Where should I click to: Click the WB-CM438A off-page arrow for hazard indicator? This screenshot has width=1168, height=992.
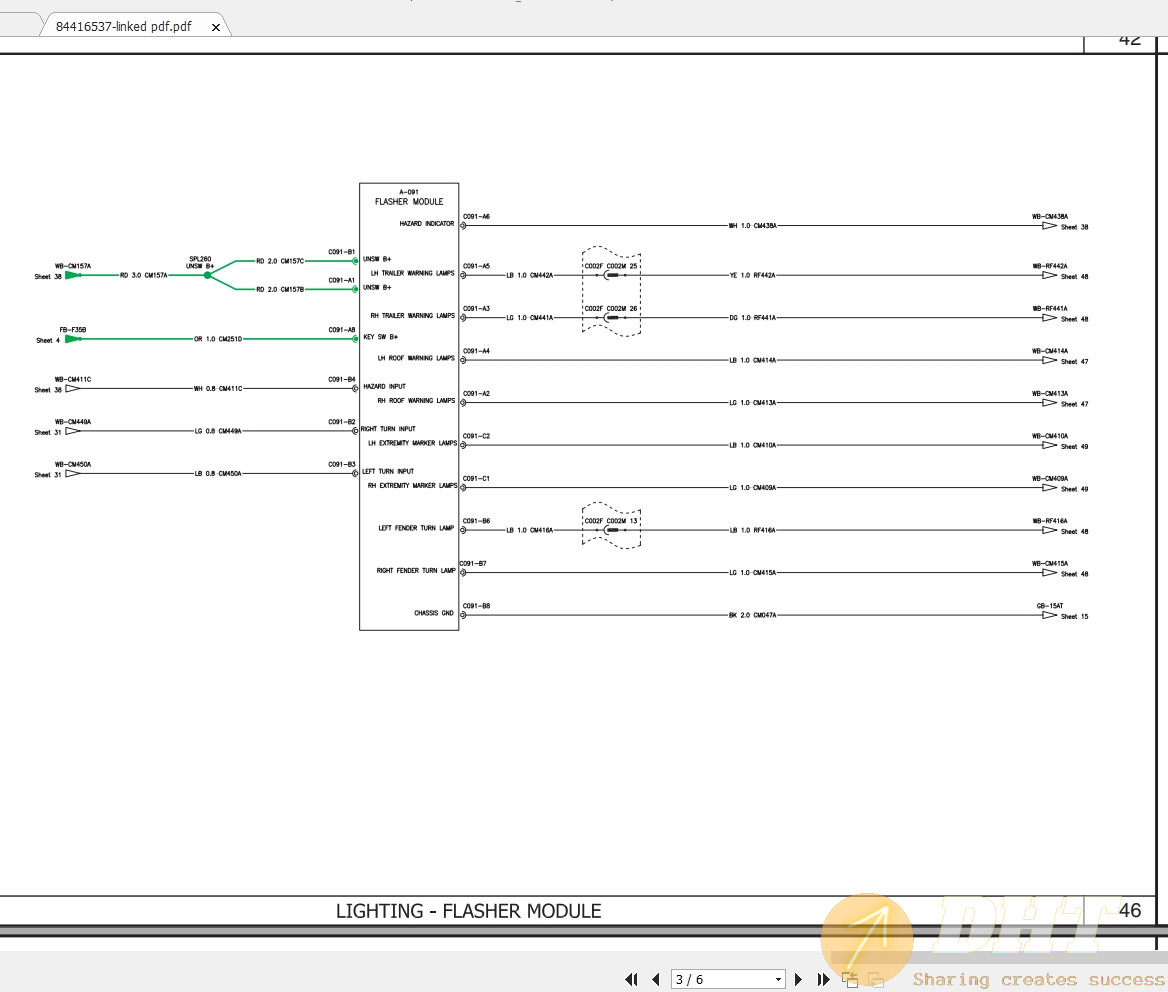click(1049, 226)
